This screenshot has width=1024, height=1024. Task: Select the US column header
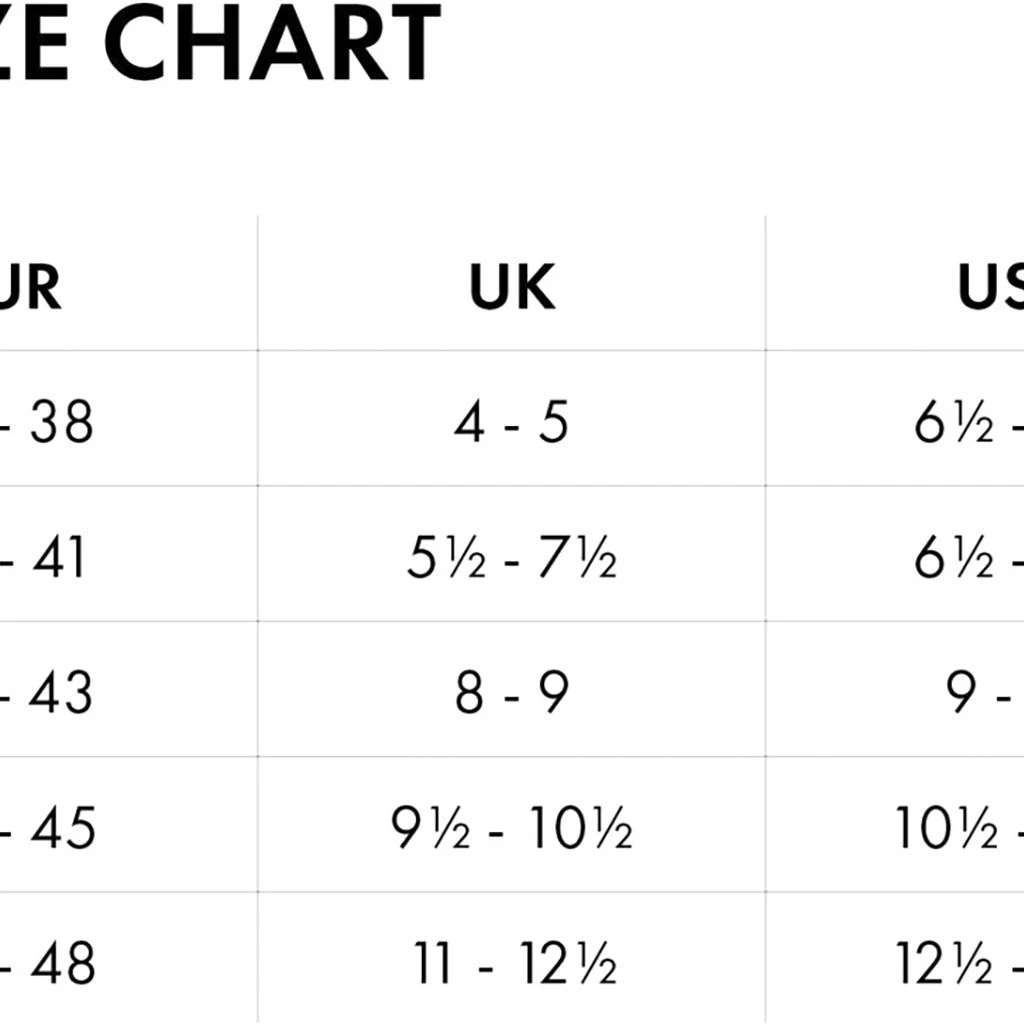click(990, 287)
